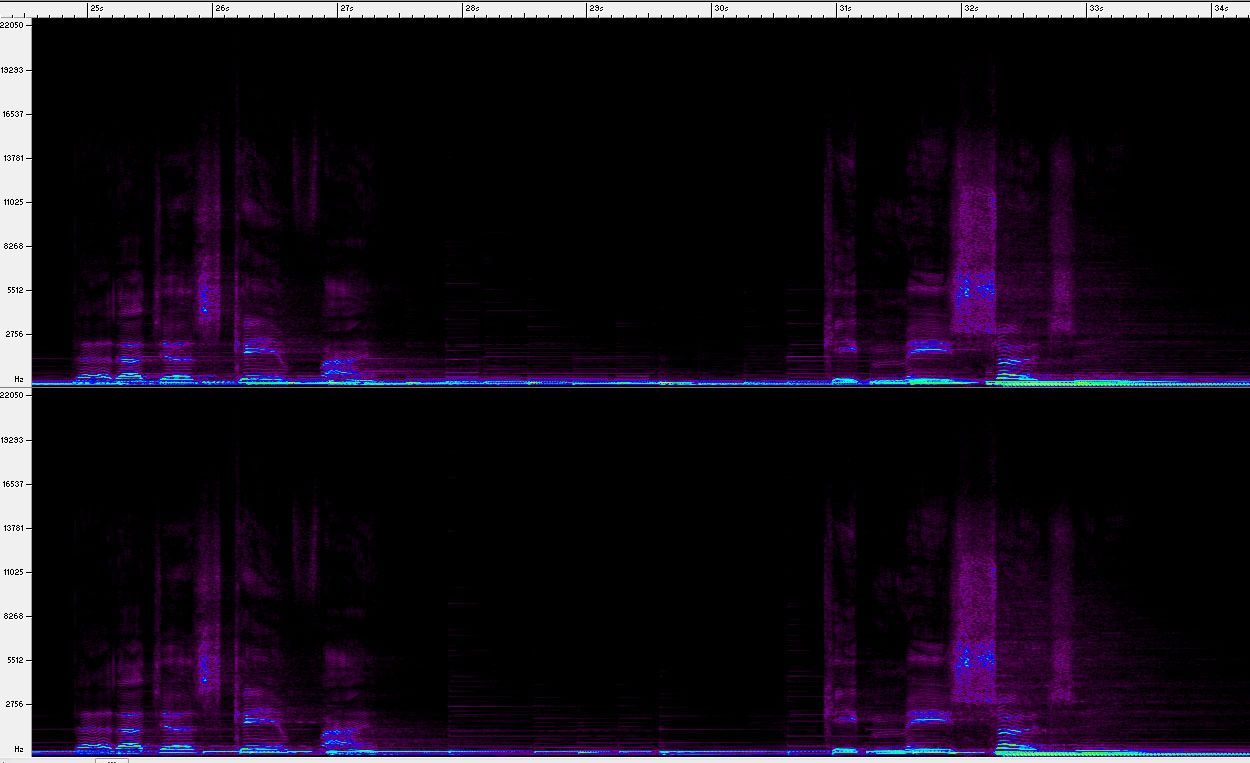Click the 22050 label on the top channel axis

(14, 26)
